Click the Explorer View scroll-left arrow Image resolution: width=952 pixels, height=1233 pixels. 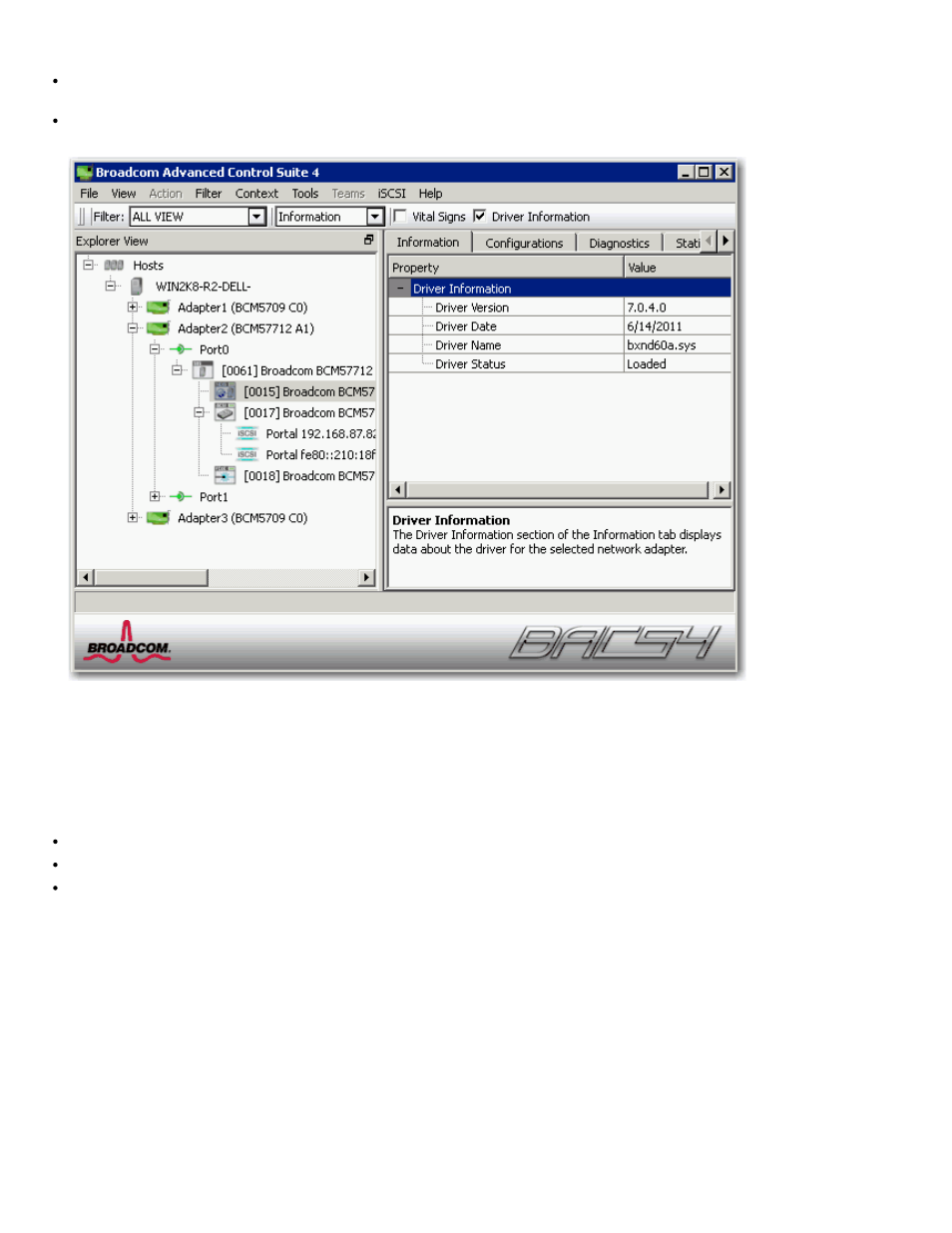86,577
